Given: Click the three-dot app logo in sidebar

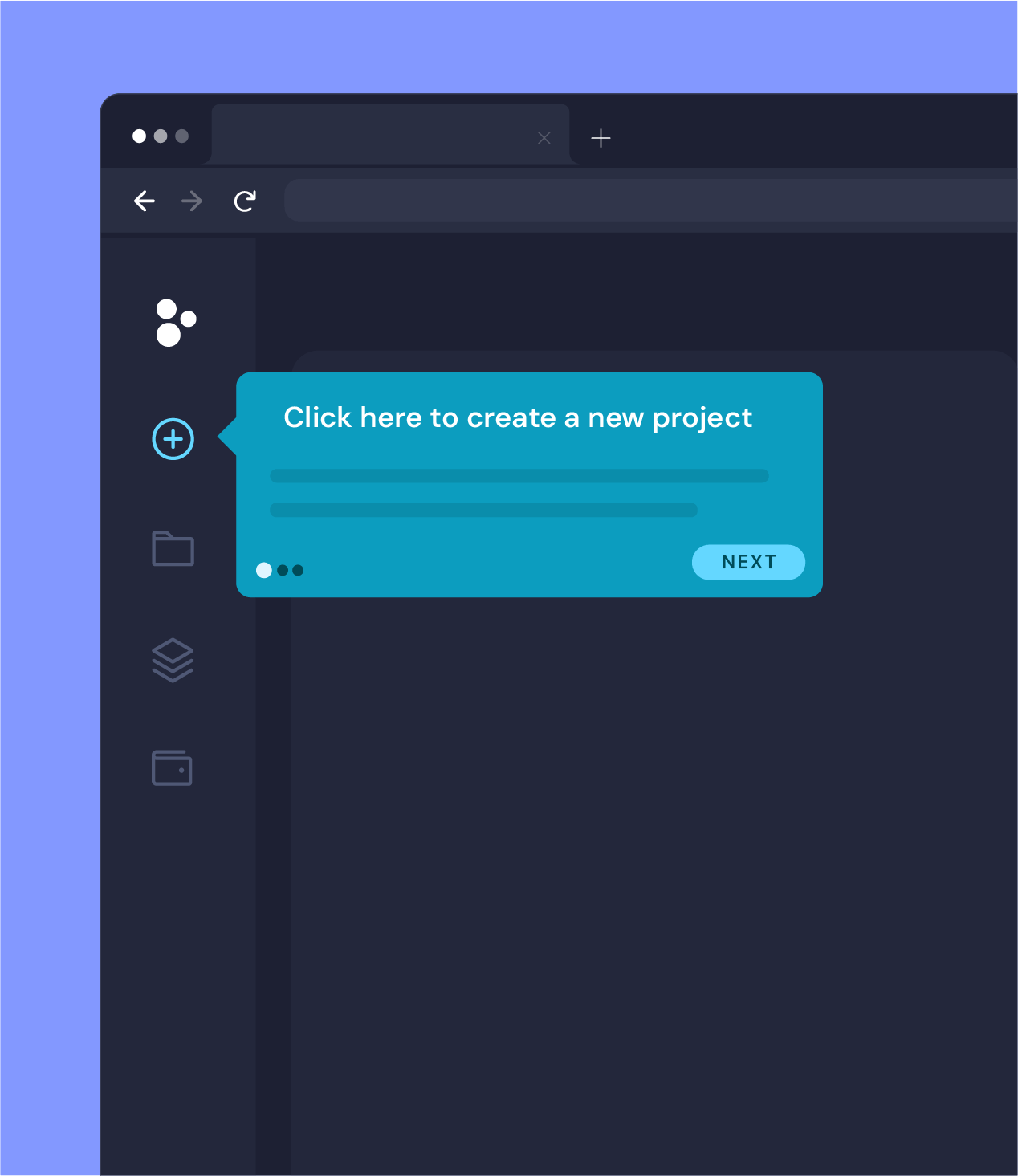Looking at the screenshot, I should pos(176,323).
